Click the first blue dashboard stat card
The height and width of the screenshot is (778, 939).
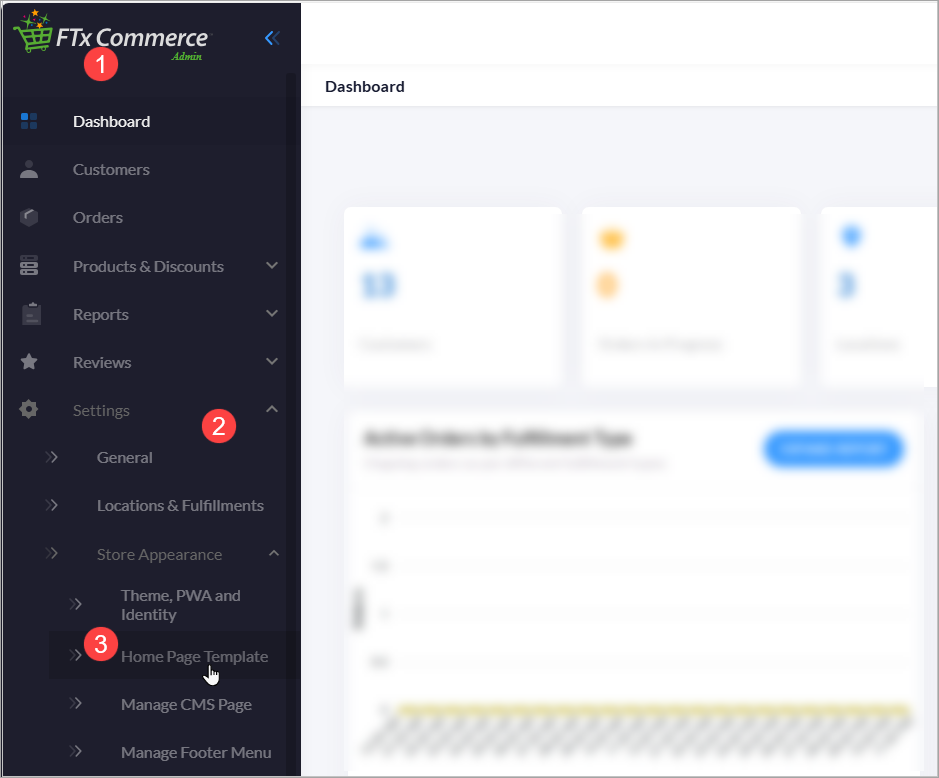pos(453,297)
